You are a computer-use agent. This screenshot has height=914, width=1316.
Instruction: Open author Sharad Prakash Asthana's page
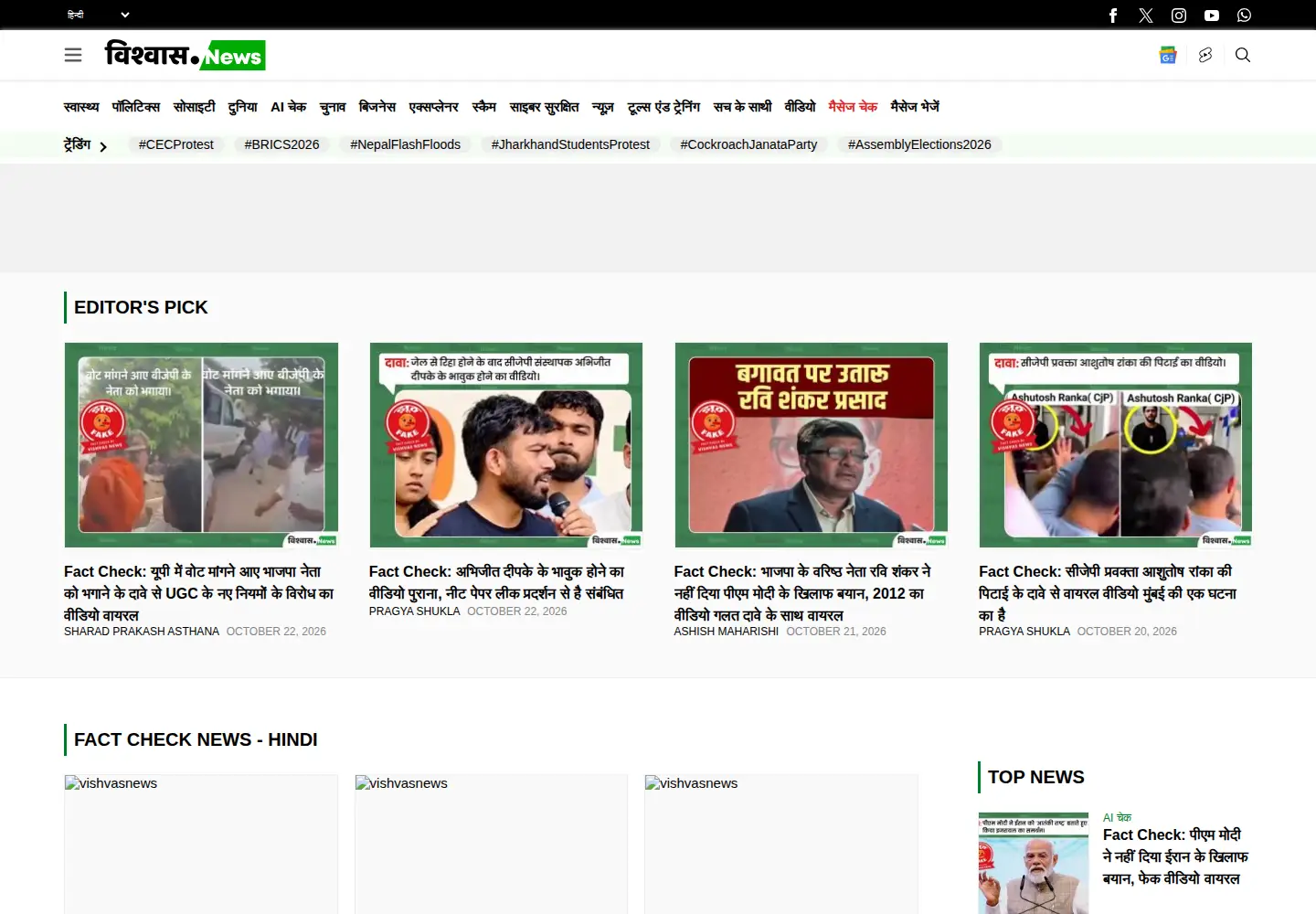pyautogui.click(x=142, y=632)
